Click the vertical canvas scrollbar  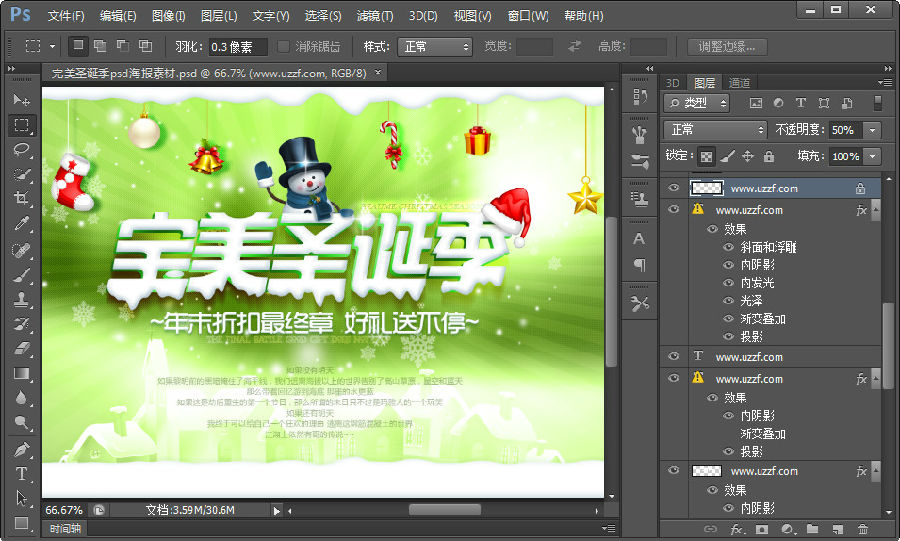coord(611,291)
